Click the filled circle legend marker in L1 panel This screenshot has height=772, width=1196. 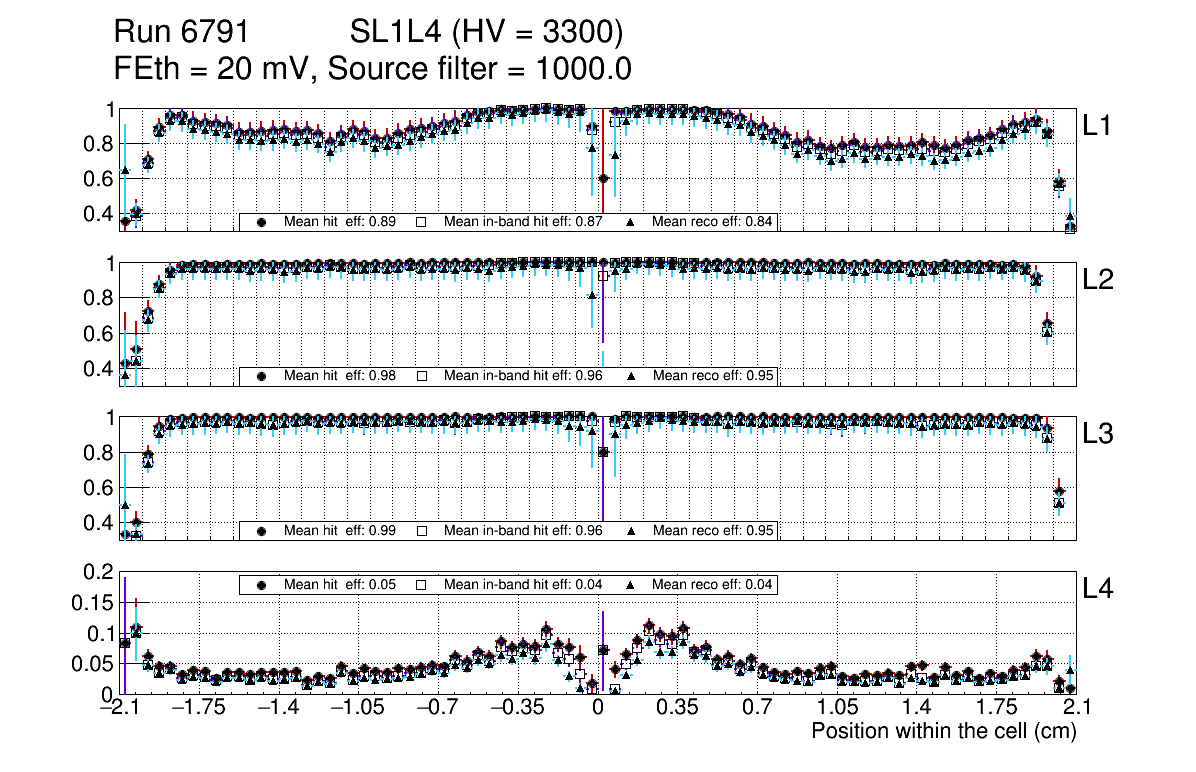pyautogui.click(x=262, y=222)
